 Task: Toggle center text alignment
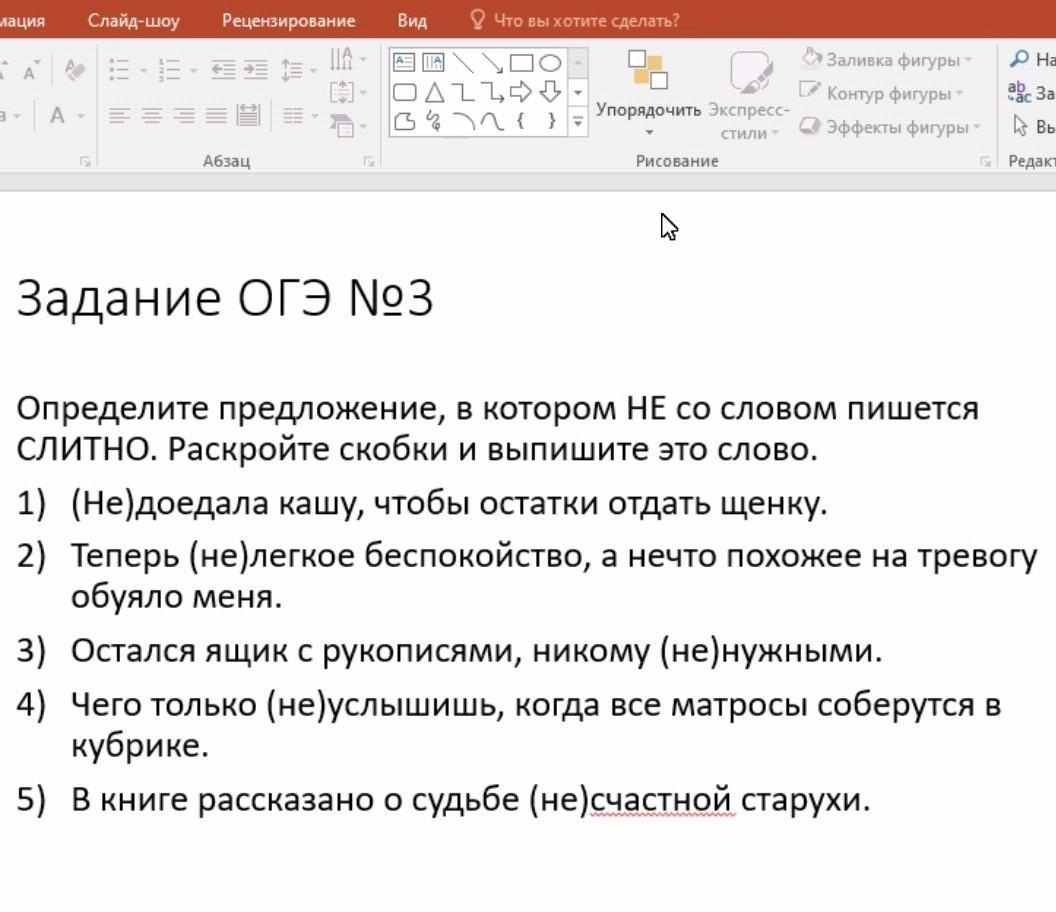click(x=152, y=116)
